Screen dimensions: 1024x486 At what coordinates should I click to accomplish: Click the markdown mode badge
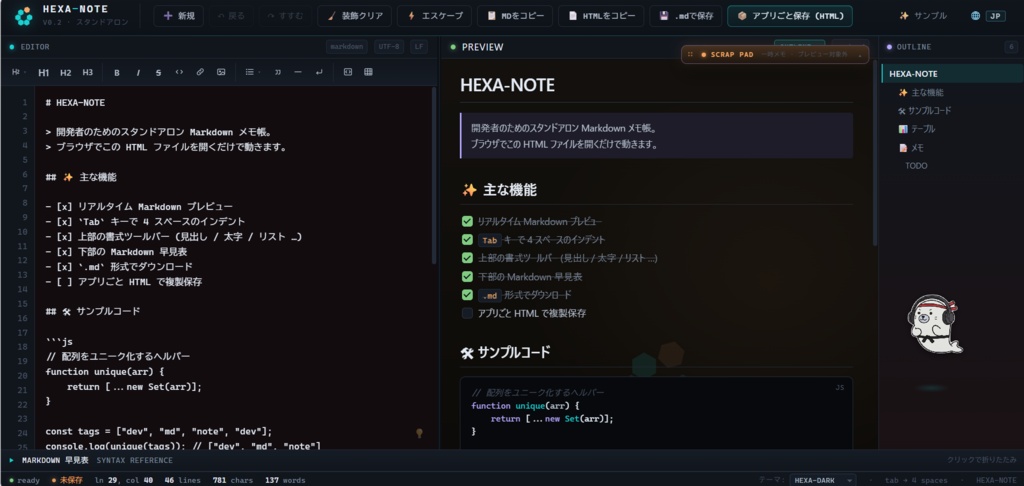pos(347,47)
